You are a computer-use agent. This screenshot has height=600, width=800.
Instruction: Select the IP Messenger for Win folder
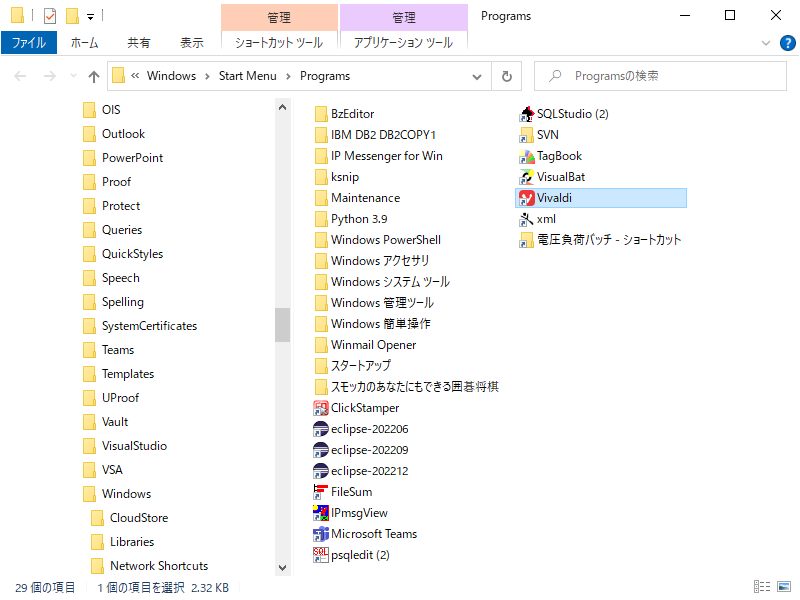point(379,156)
